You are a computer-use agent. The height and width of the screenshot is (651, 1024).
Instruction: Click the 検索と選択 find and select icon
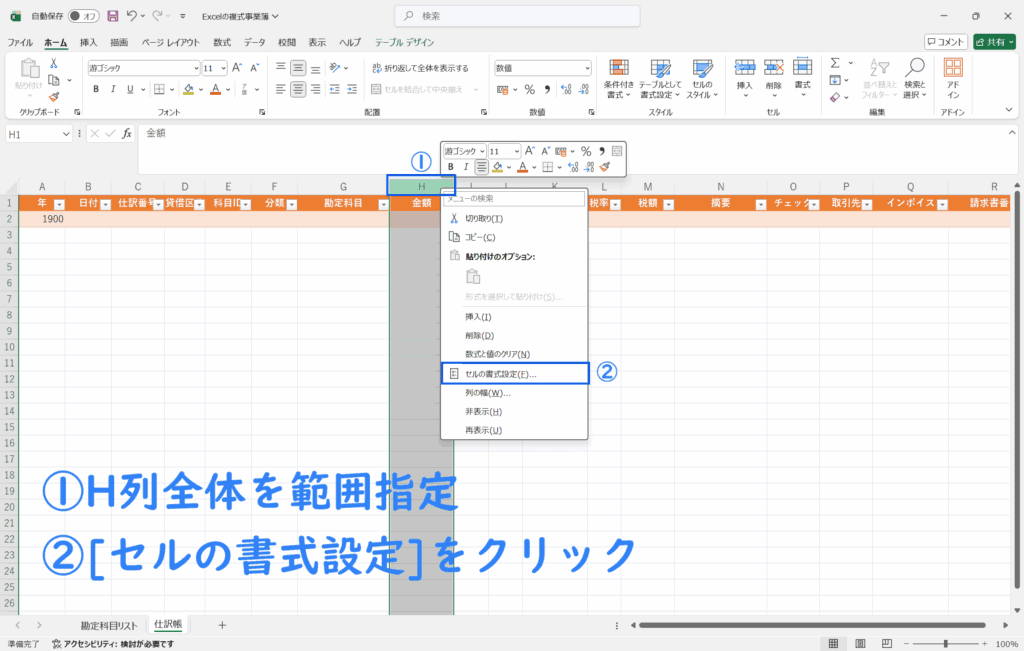coord(914,76)
